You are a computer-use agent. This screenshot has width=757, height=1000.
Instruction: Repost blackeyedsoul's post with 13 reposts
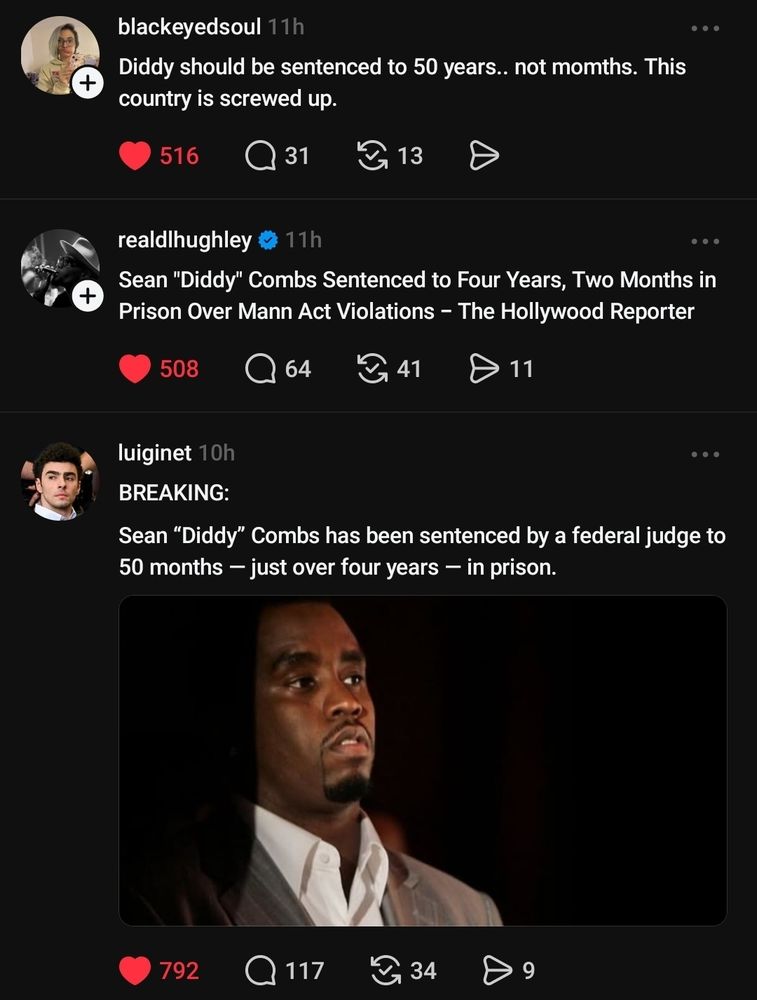coord(372,156)
